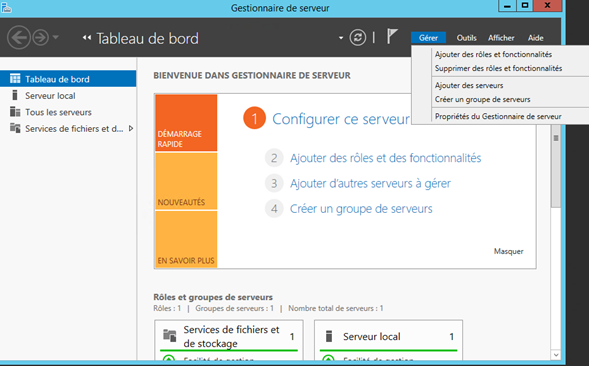Expand Services de fichiers submenu arrow
This screenshot has height=366, width=589.
click(x=131, y=129)
